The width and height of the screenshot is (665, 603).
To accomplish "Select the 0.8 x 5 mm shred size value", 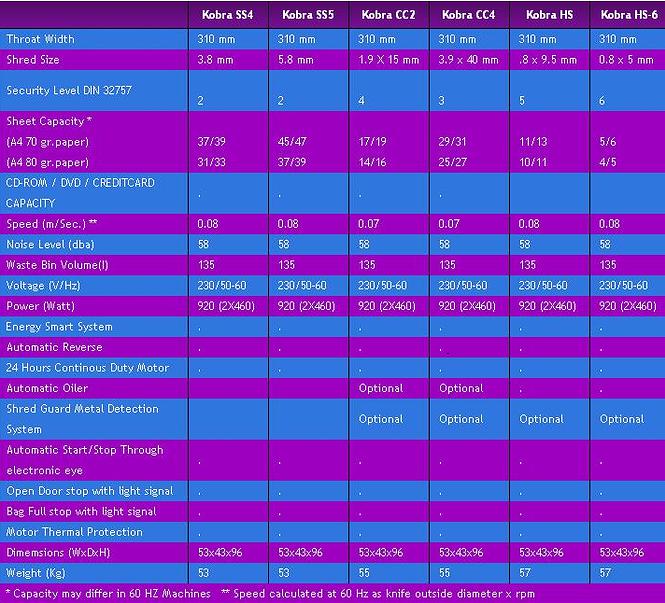I will [x=628, y=60].
